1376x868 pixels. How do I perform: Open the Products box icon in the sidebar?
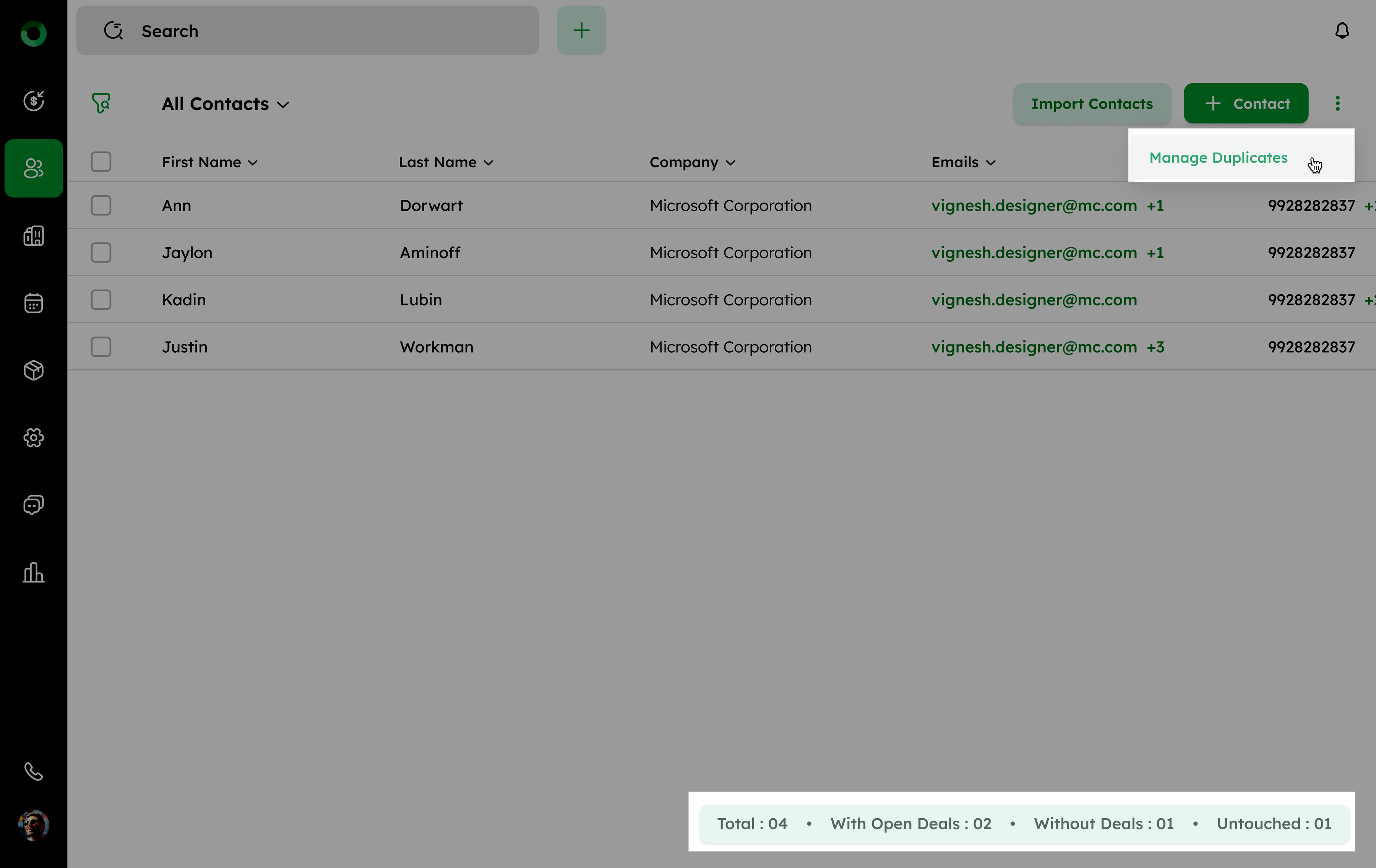click(33, 371)
